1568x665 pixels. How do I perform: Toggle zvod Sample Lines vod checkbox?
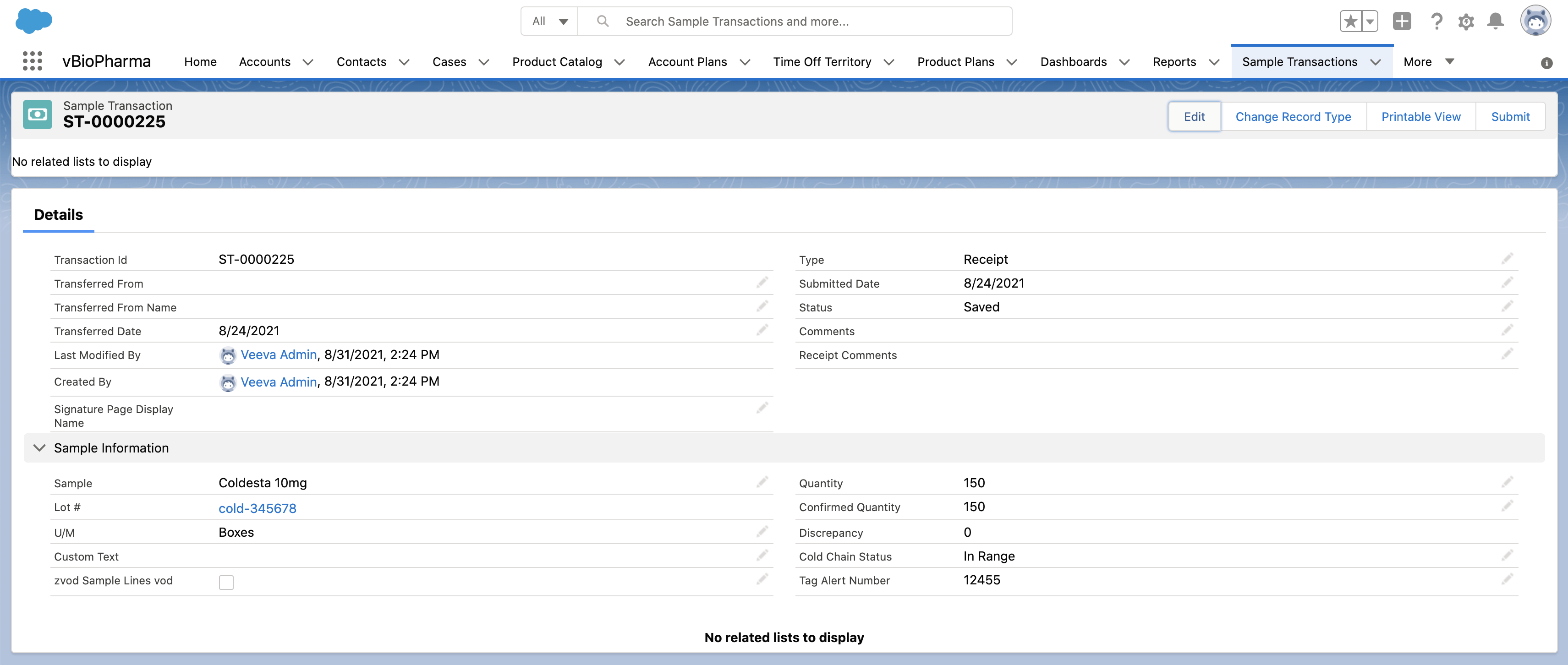click(x=226, y=582)
